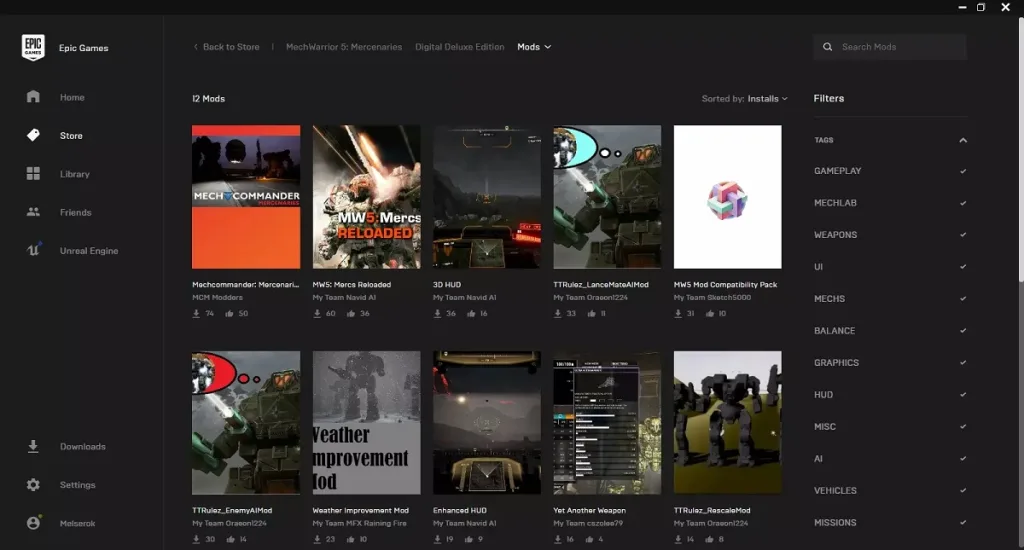Select the Store tag icon

tap(33, 135)
